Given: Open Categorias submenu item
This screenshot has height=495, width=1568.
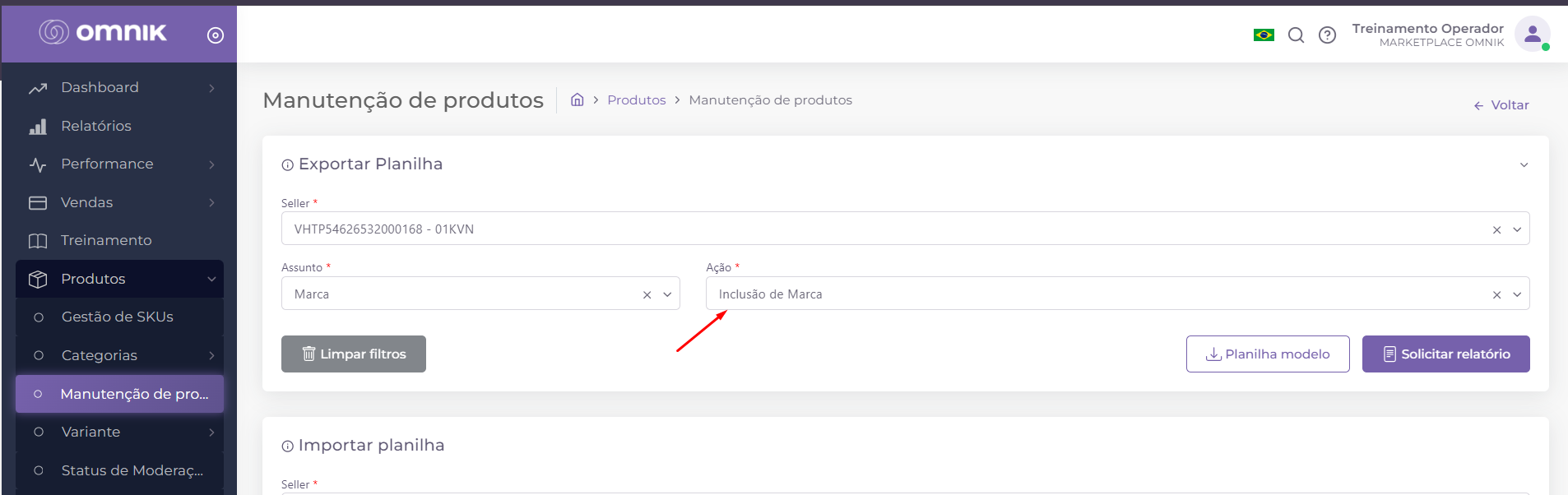Looking at the screenshot, I should (x=119, y=355).
